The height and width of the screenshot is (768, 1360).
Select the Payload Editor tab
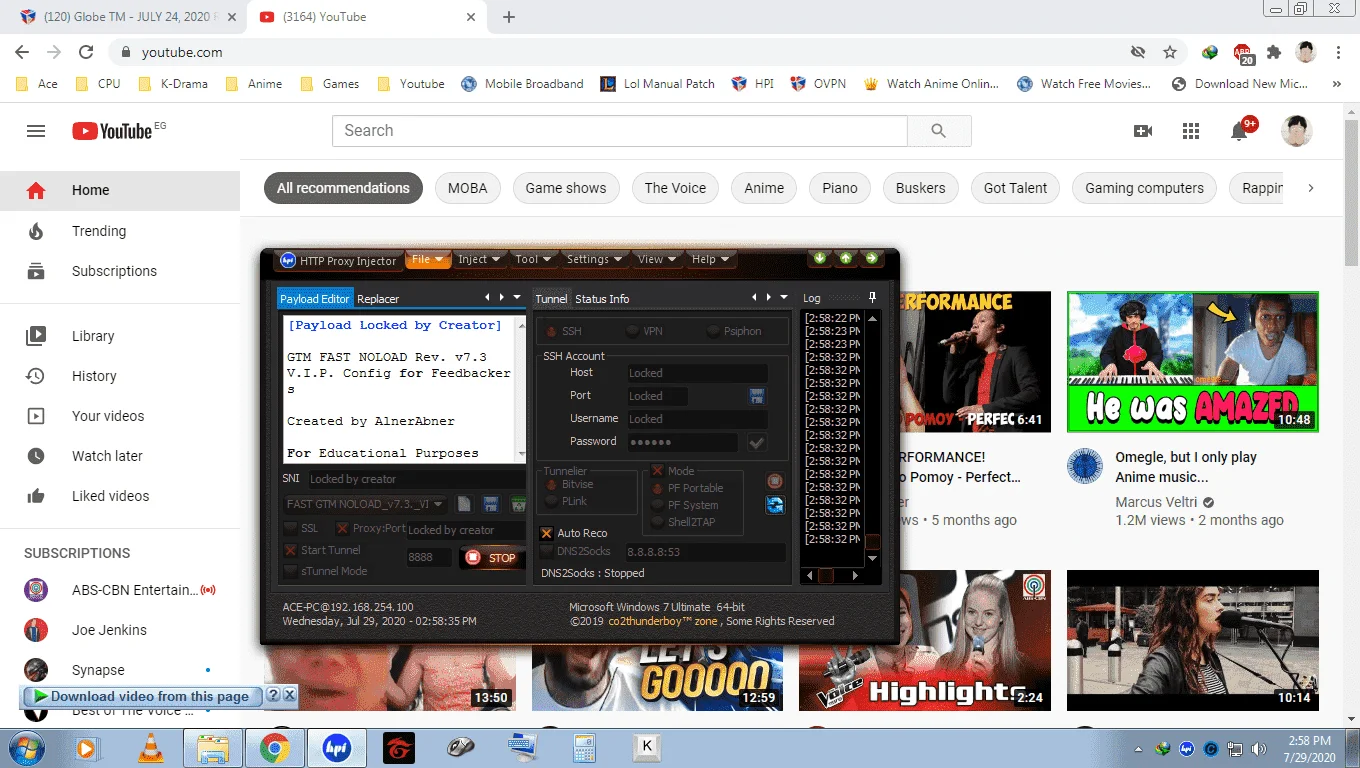tap(315, 299)
